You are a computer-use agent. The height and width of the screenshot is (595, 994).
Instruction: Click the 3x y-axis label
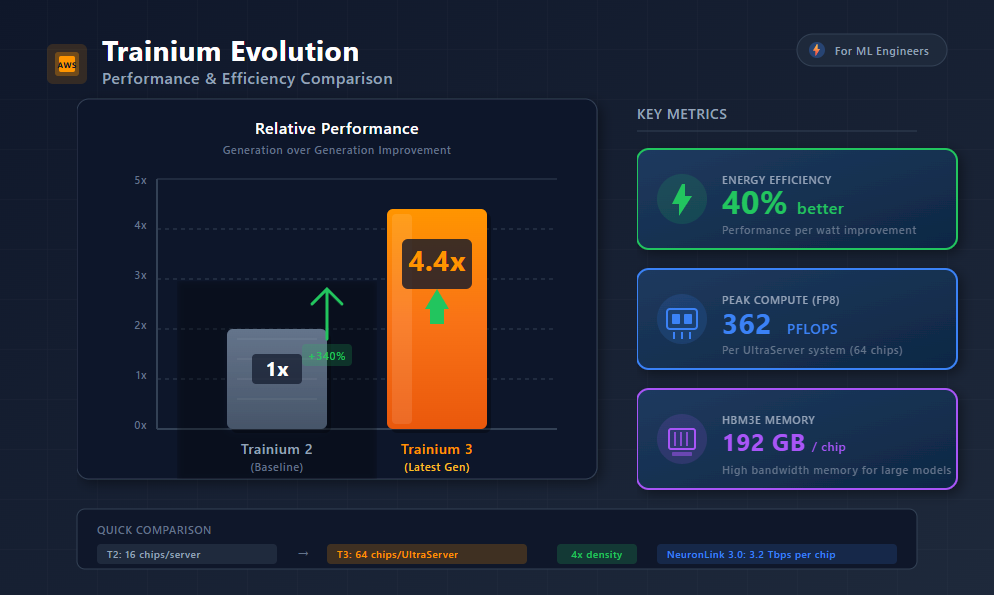pos(141,276)
